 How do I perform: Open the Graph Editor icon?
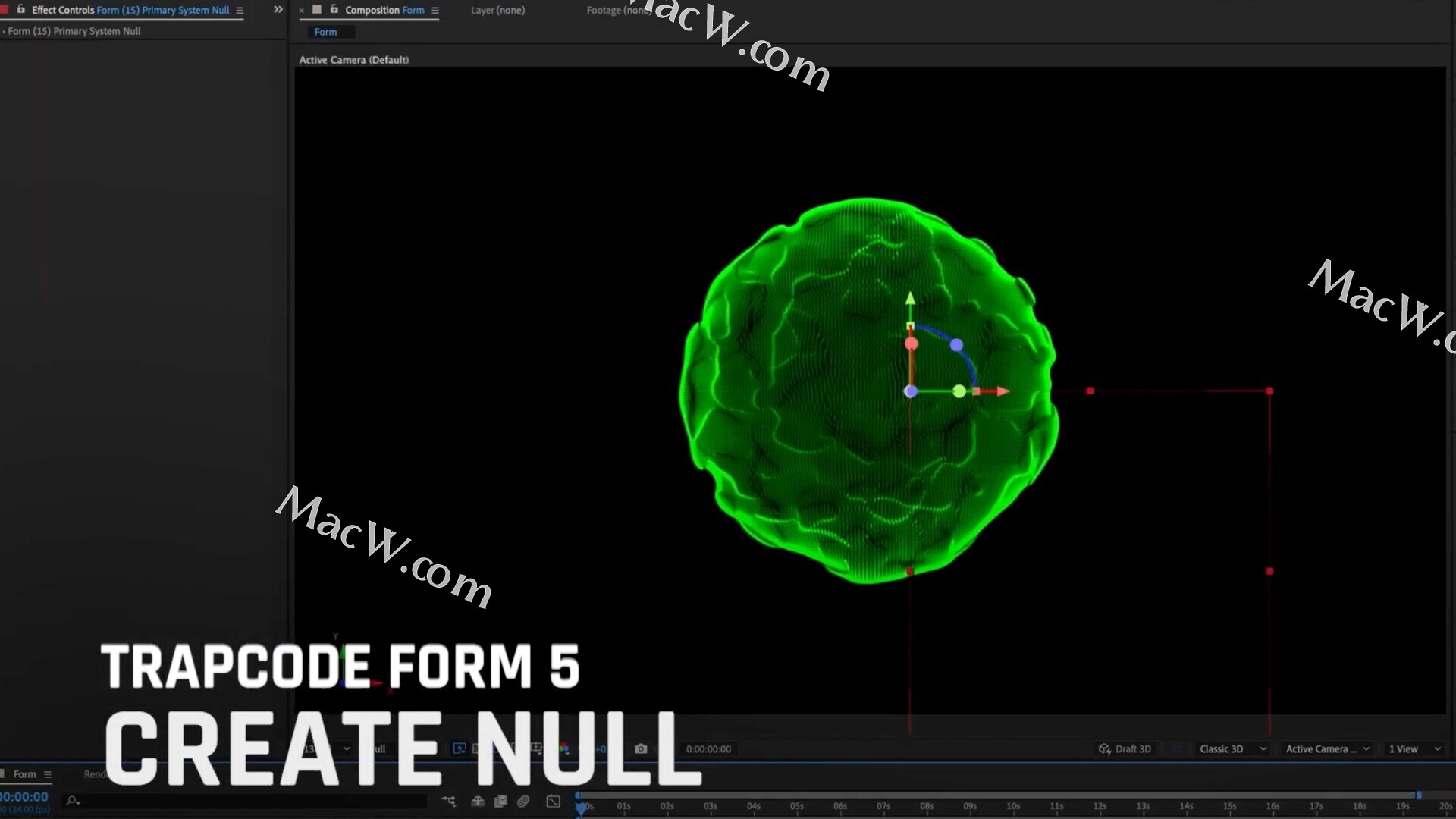point(554,801)
